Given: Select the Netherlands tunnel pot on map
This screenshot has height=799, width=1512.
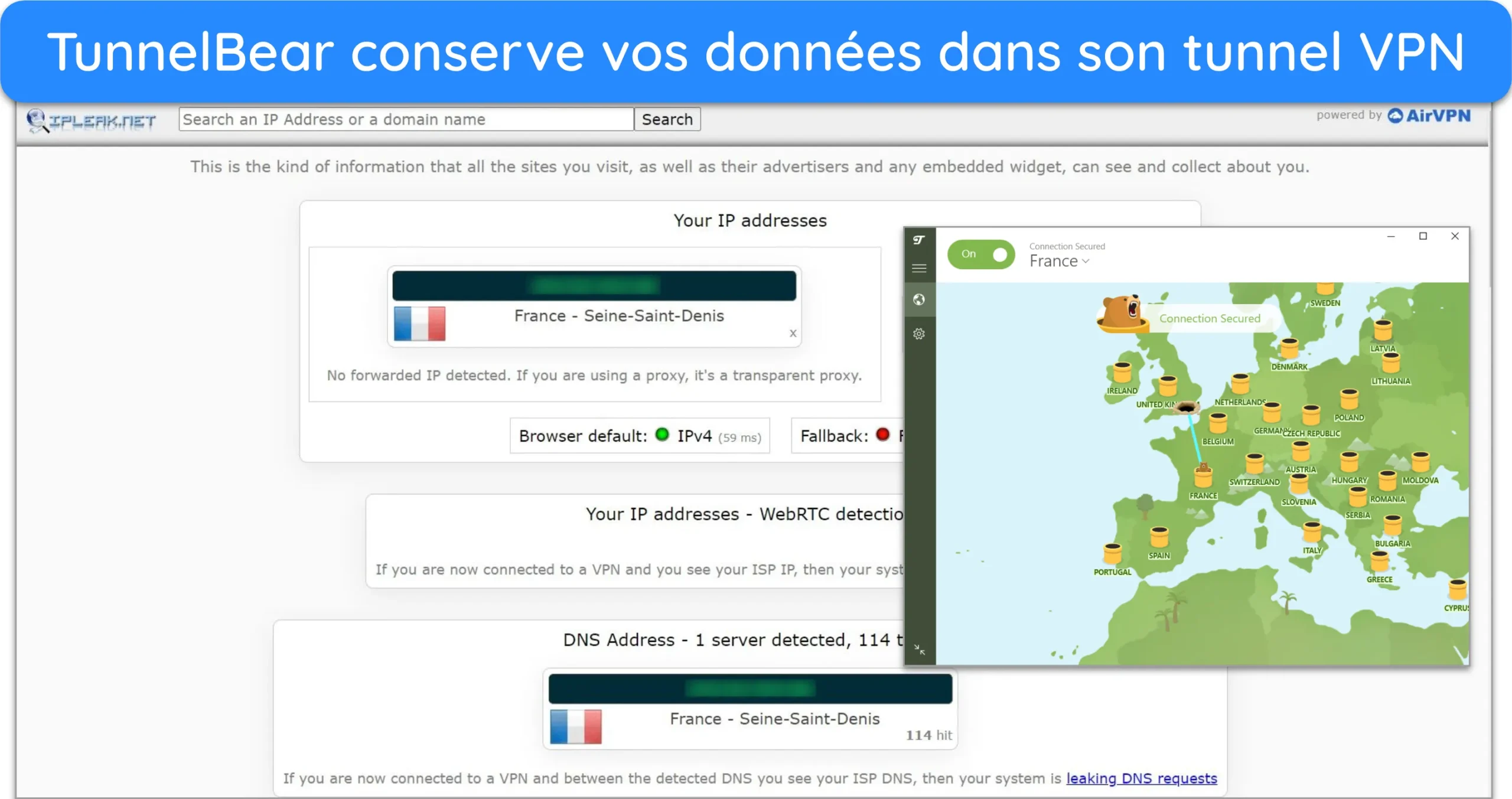Looking at the screenshot, I should pos(1240,384).
